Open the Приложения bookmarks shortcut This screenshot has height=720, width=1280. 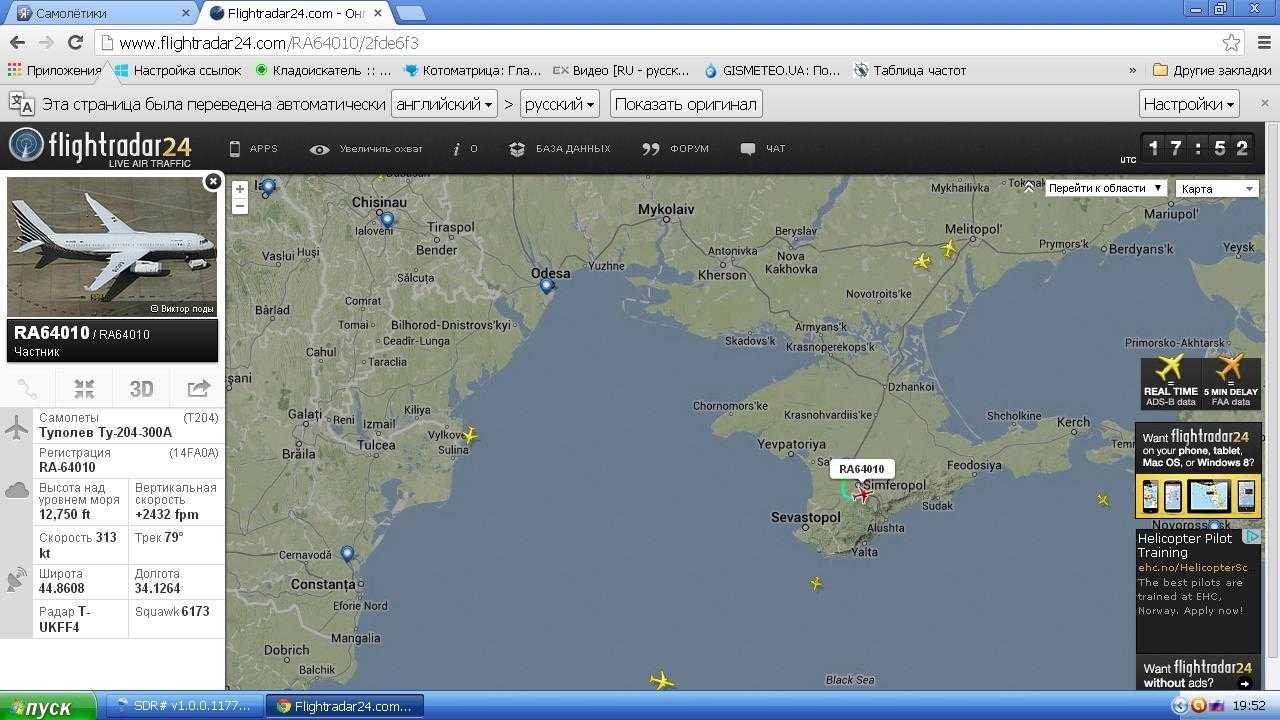click(56, 70)
